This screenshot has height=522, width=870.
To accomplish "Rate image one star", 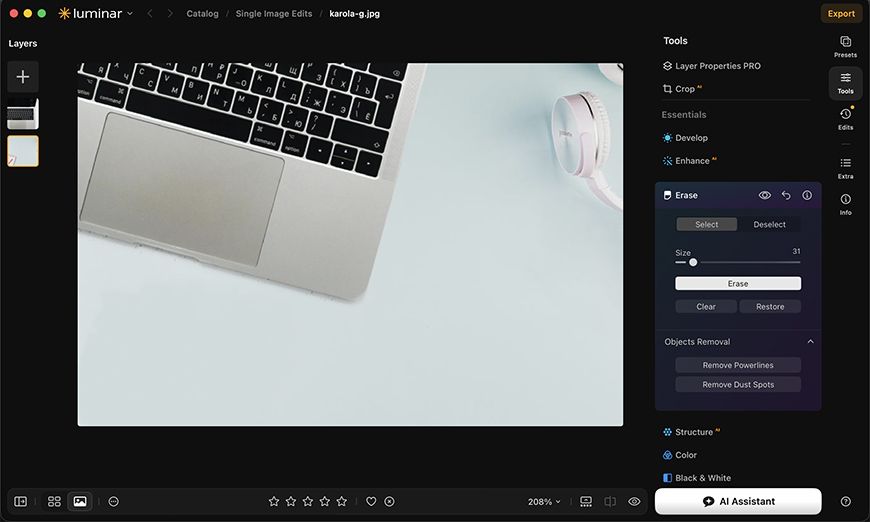I will tap(274, 501).
